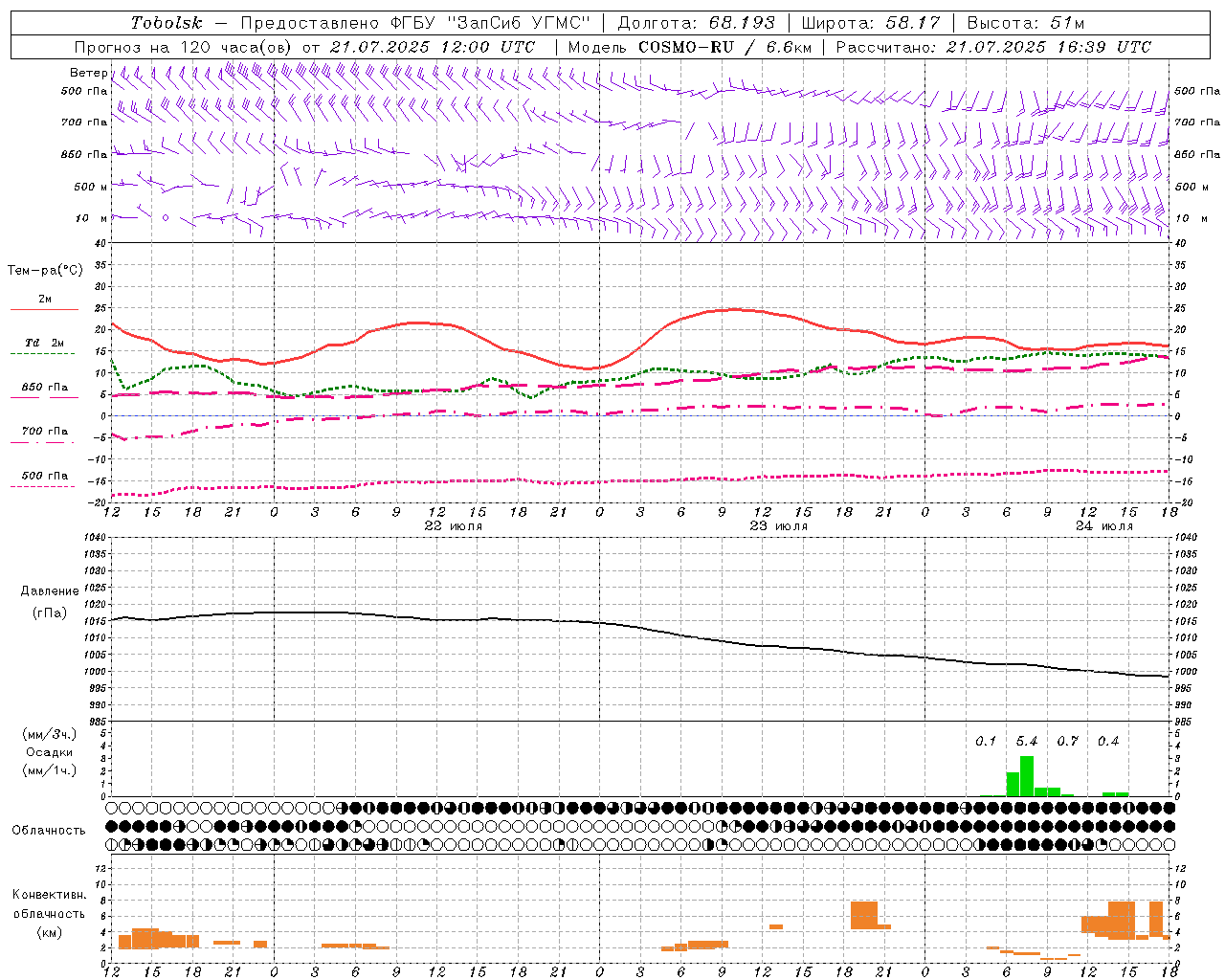1225x980 pixels.
Task: Click the 'Давление' pressure panel label
Action: click(x=50, y=591)
